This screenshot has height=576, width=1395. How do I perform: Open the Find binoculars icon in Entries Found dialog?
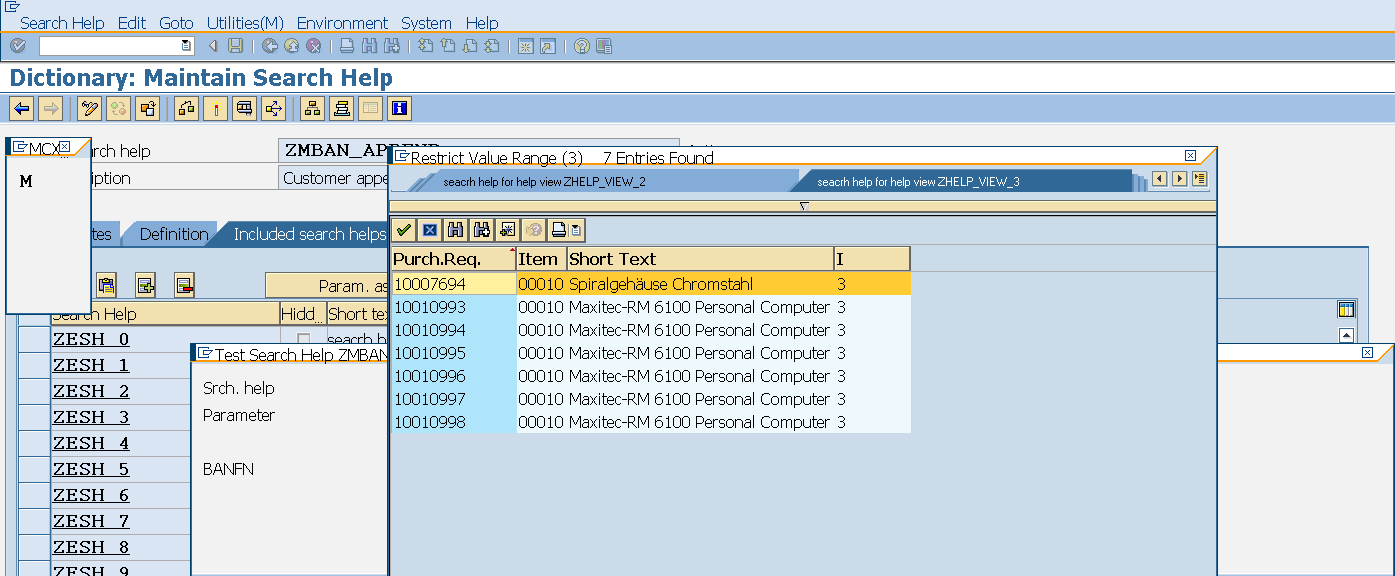[x=455, y=229]
